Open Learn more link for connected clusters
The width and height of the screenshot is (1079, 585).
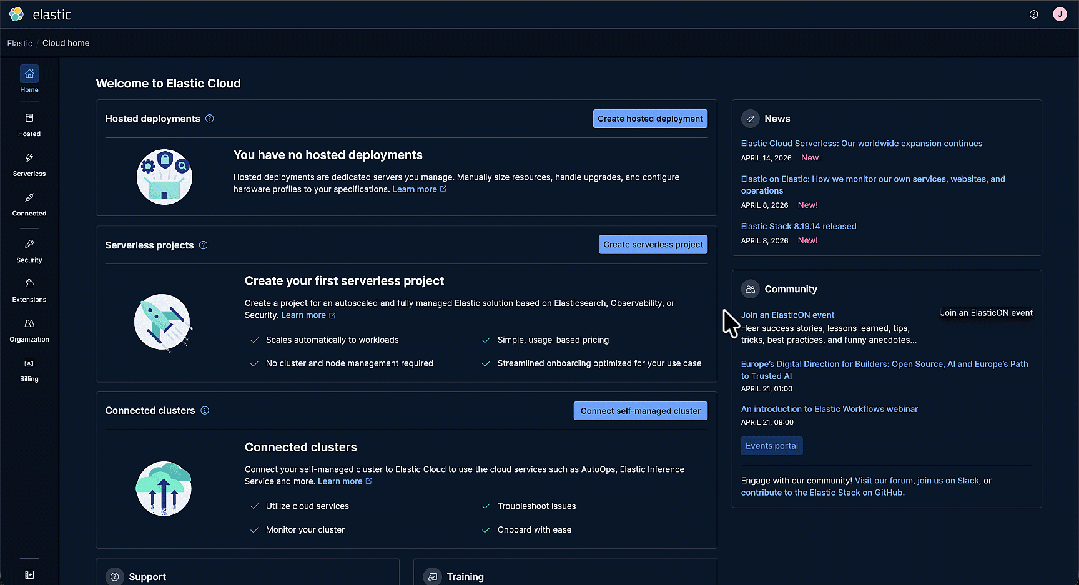(345, 481)
